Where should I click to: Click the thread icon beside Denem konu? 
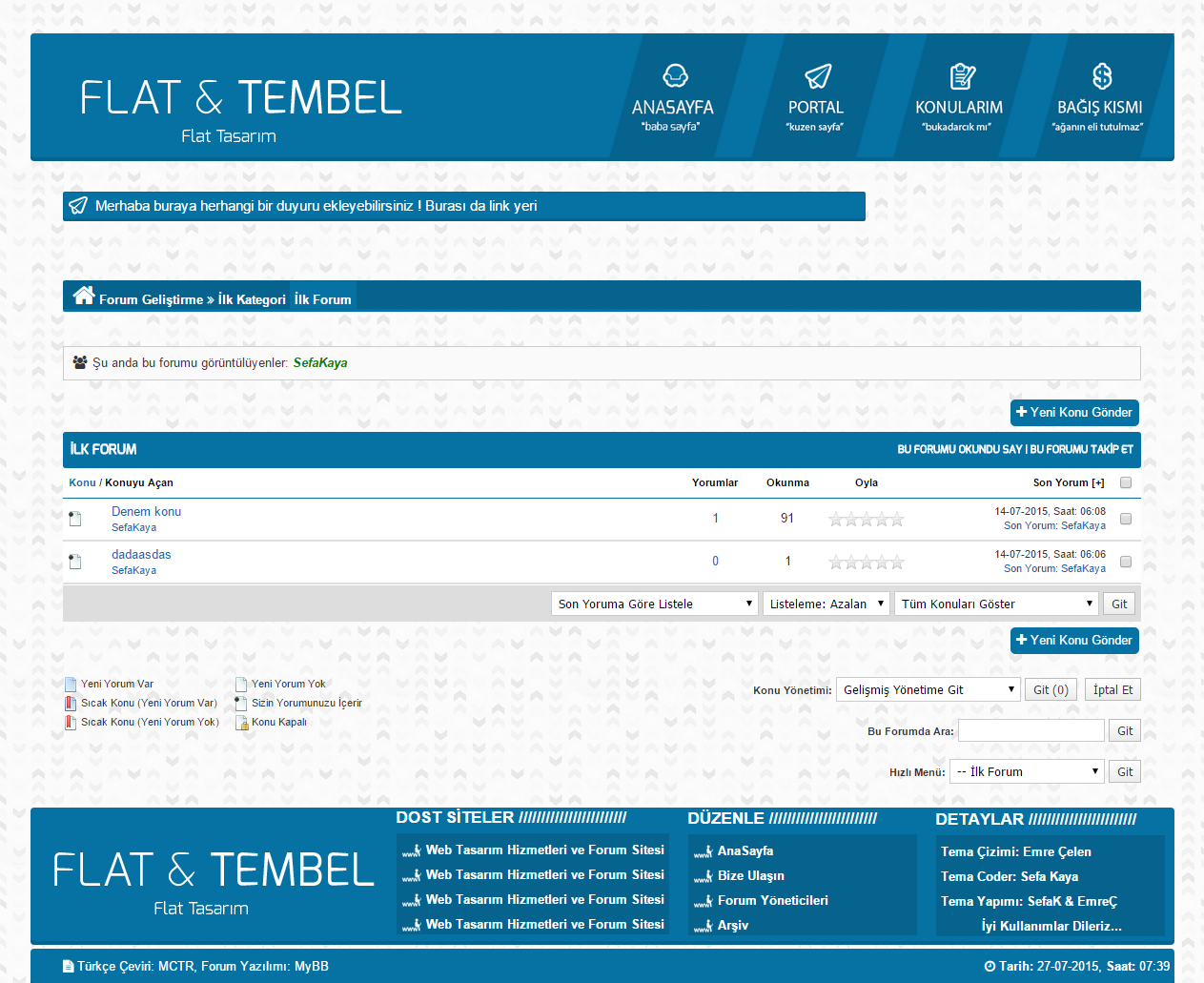tap(75, 519)
